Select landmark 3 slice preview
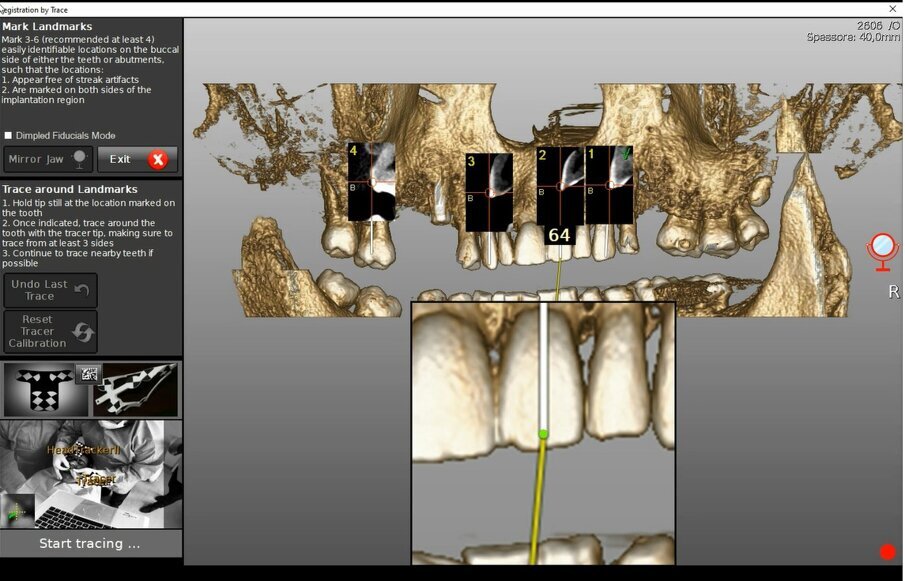Screen dimensions: 905x581 tap(489, 192)
